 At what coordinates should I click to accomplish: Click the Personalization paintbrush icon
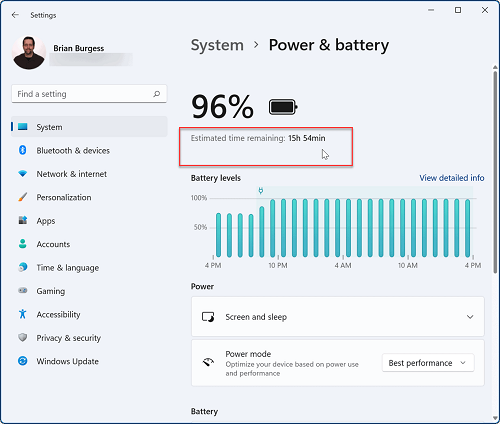coord(22,197)
